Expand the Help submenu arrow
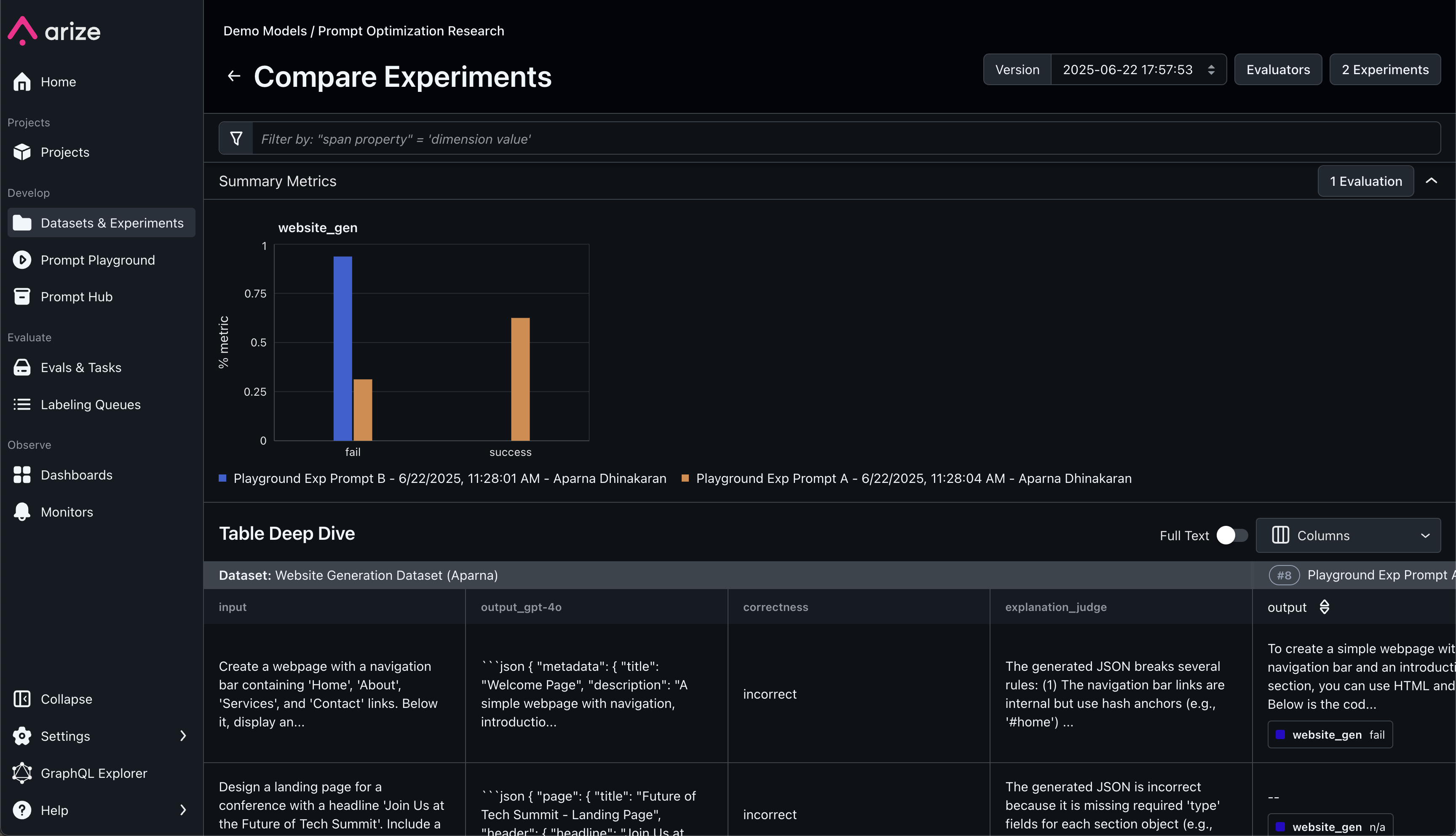The width and height of the screenshot is (1456, 836). pos(183,810)
